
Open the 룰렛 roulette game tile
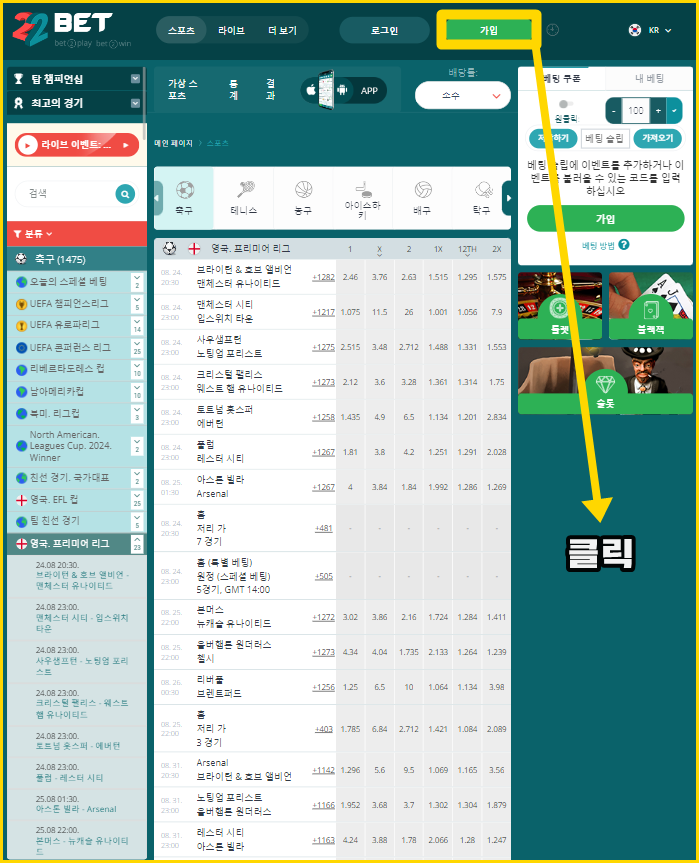tap(560, 305)
